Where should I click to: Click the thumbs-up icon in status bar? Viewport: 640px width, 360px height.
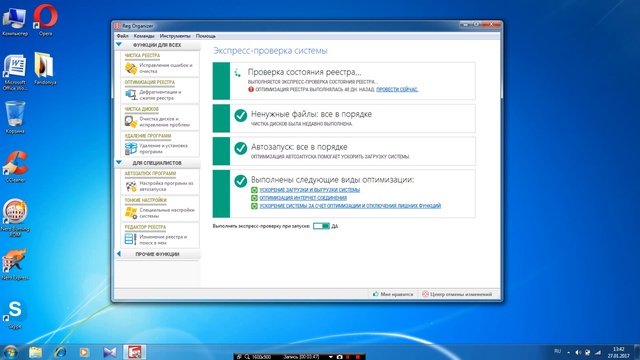(x=376, y=293)
